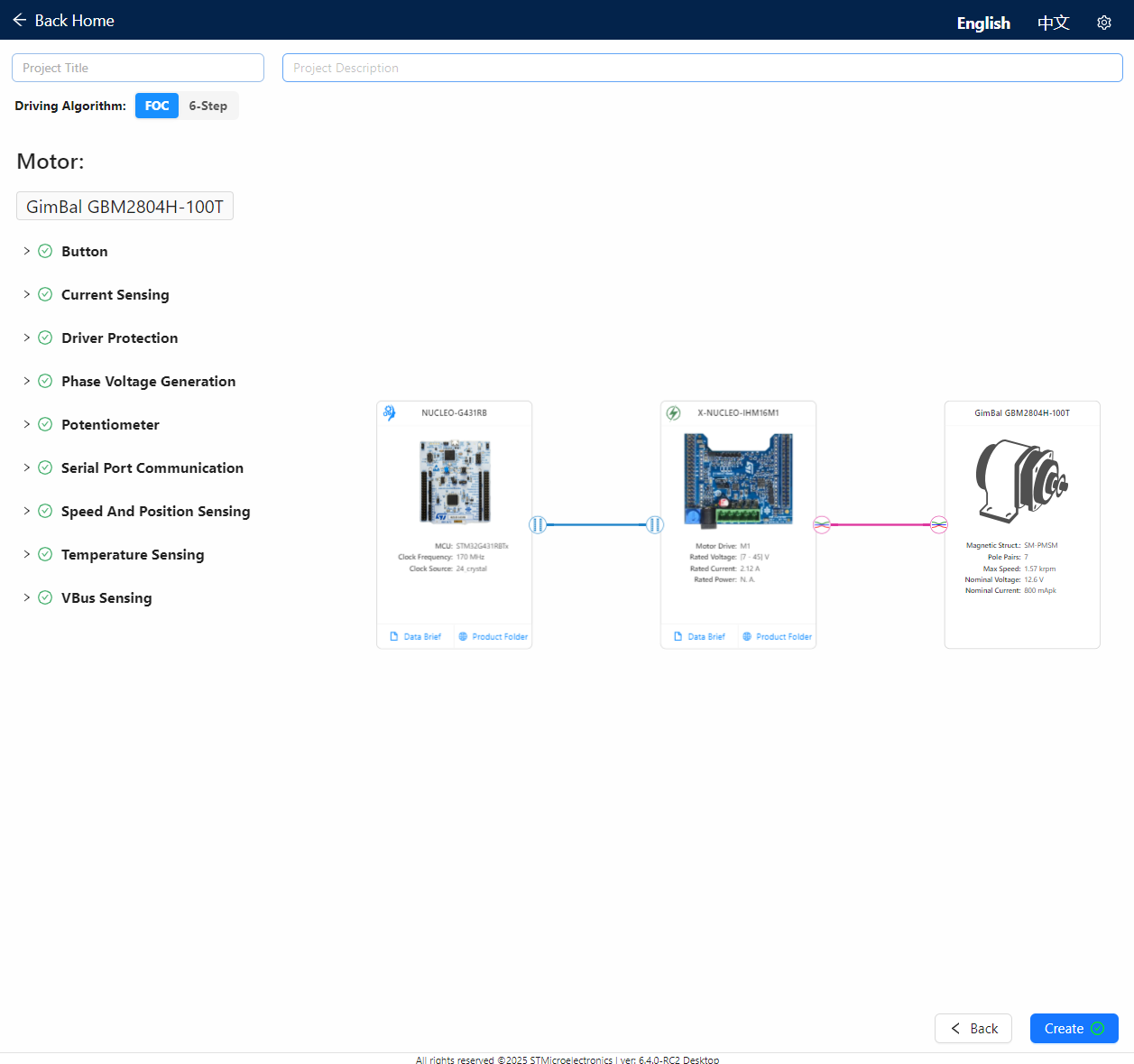This screenshot has height=1064, width=1134.
Task: Click the green check icon beside Button
Action: 45,251
